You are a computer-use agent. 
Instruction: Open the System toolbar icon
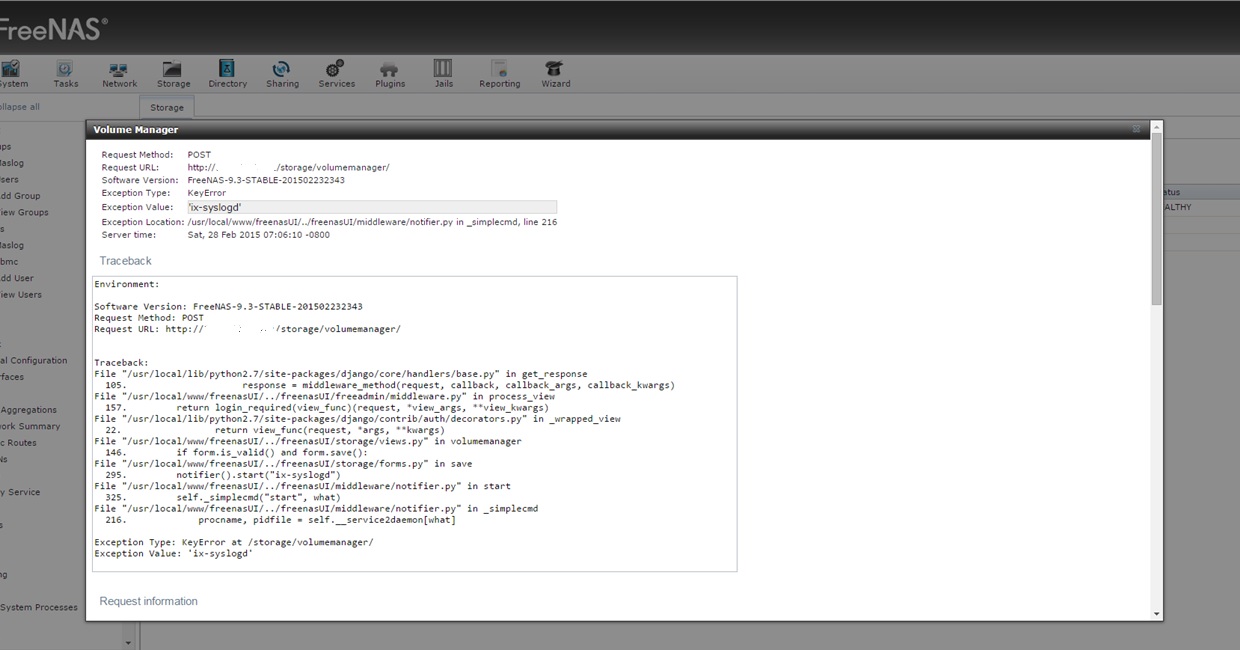coord(13,74)
